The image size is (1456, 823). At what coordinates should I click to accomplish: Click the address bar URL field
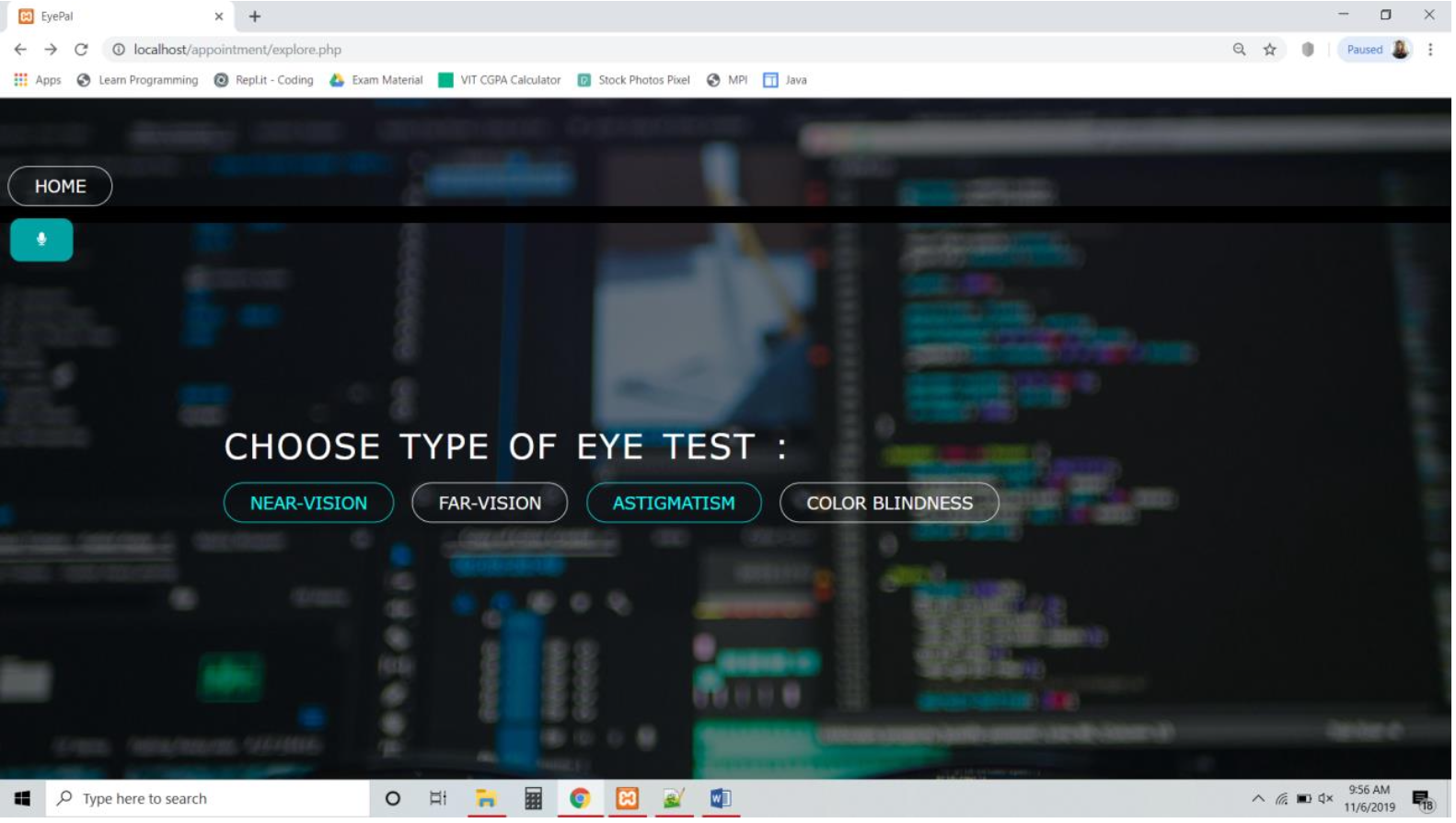tap(644, 50)
